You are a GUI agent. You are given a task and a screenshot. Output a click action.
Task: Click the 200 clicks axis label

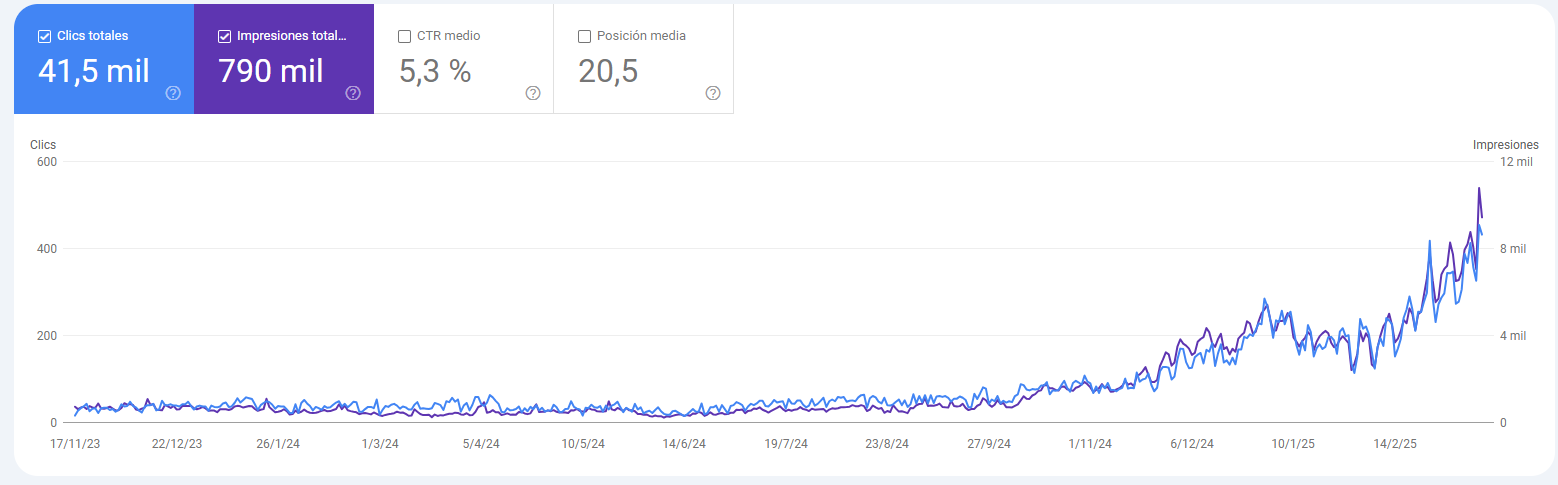[46, 336]
